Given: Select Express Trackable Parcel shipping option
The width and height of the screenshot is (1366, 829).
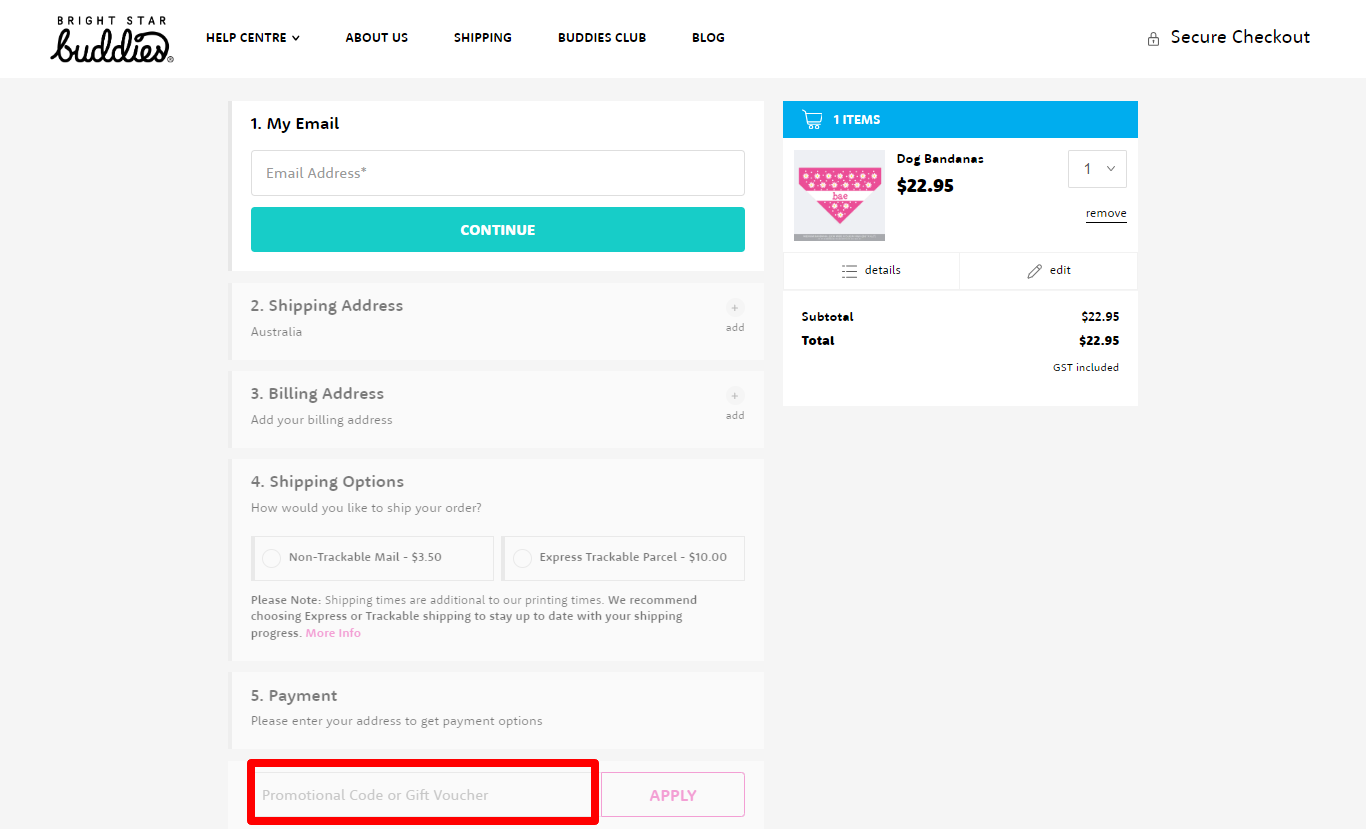Looking at the screenshot, I should coord(523,558).
